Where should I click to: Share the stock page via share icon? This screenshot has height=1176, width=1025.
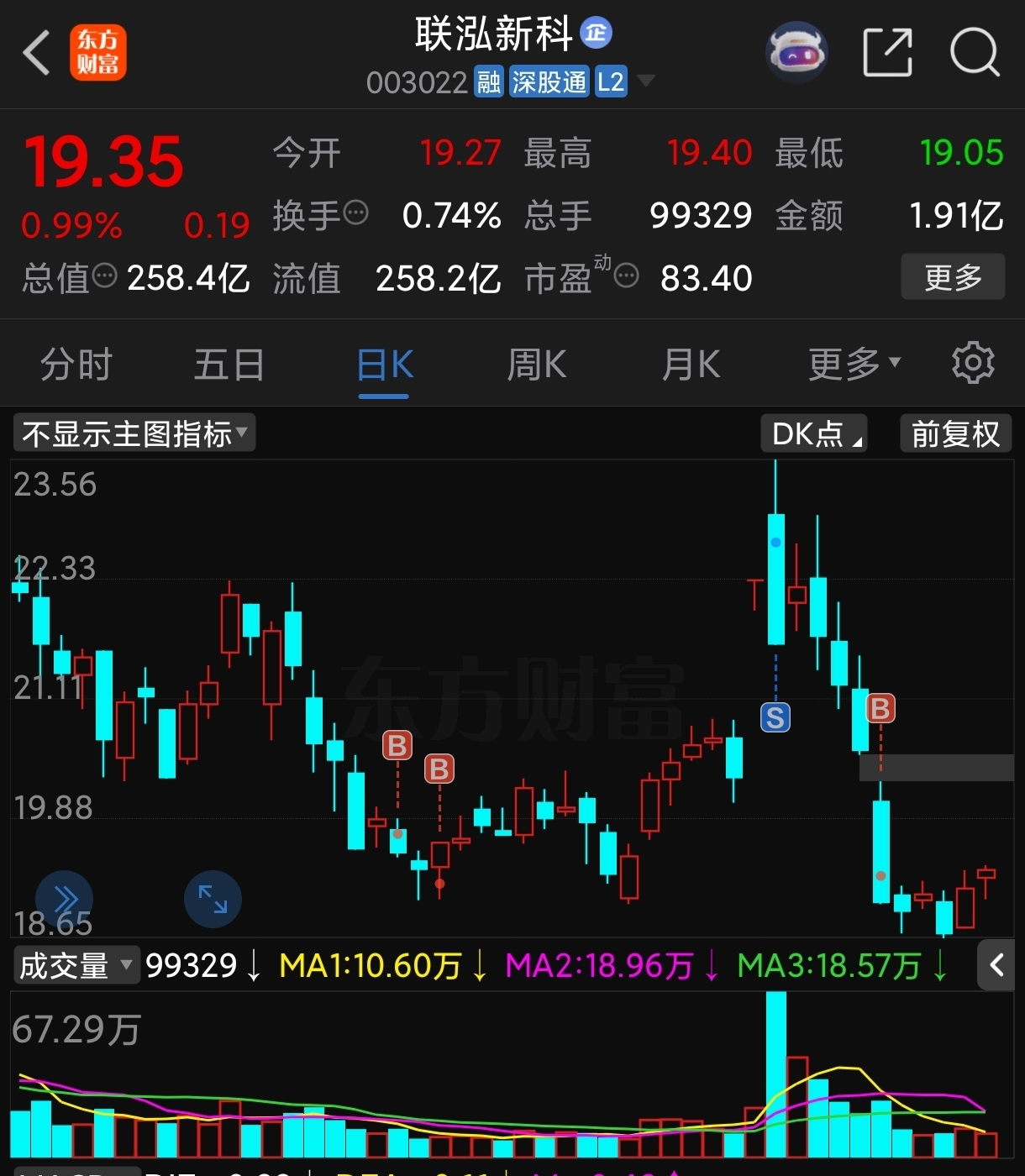[x=888, y=52]
